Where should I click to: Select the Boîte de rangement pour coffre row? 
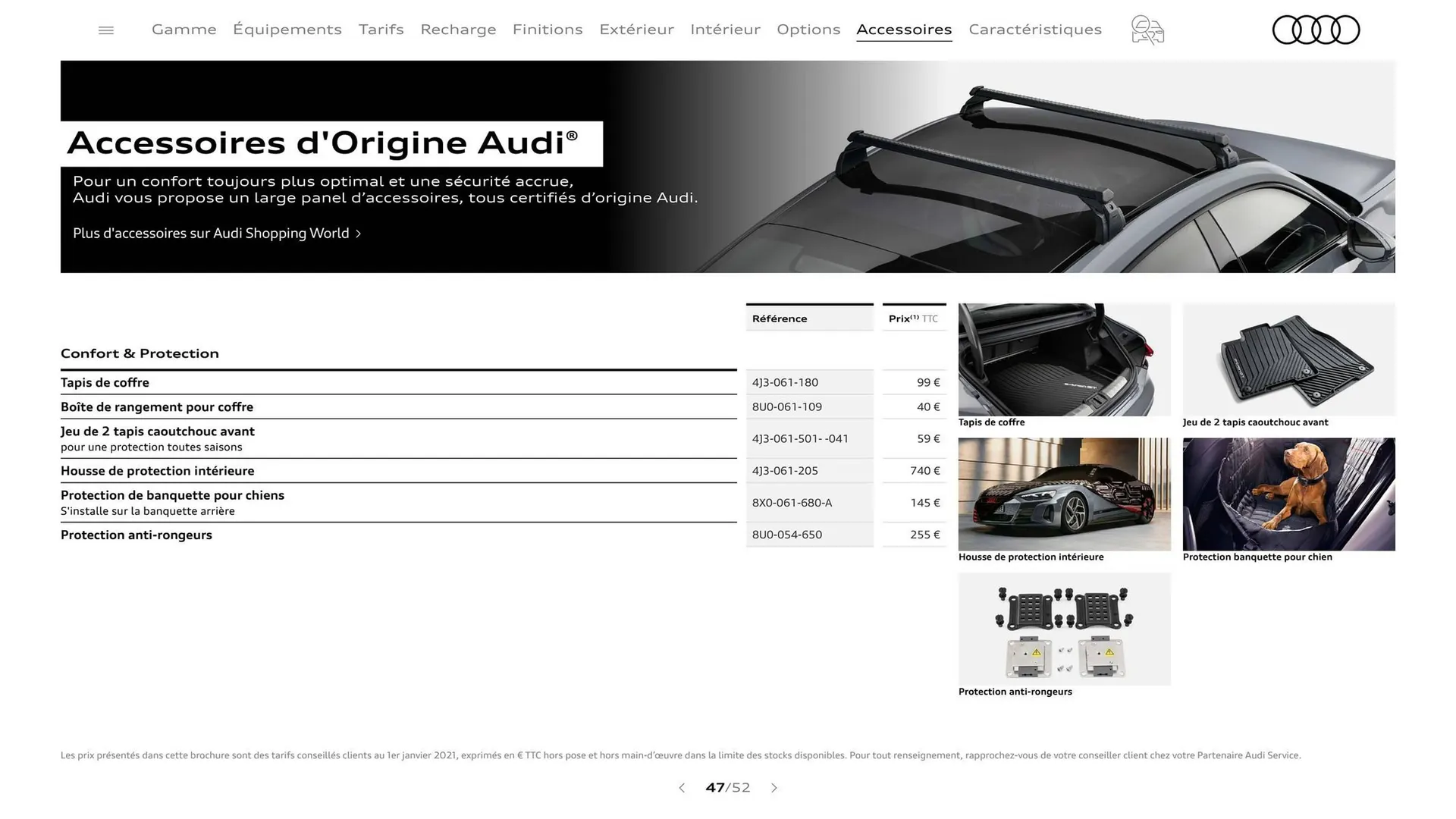coord(400,406)
